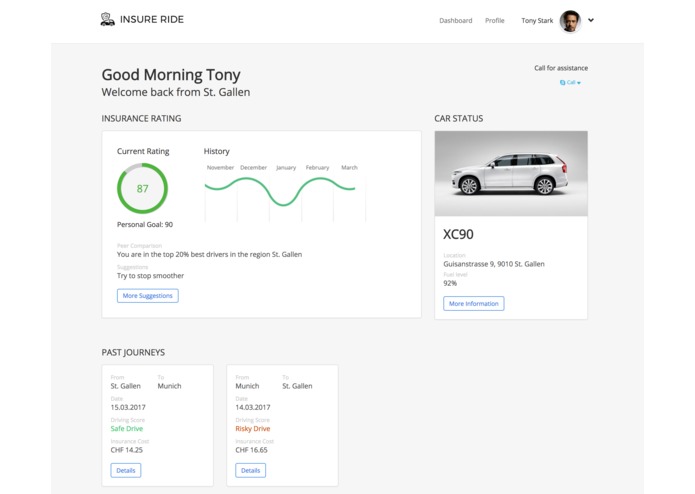The image size is (695, 494).
Task: Click the Tony Stark user name
Action: click(x=537, y=20)
